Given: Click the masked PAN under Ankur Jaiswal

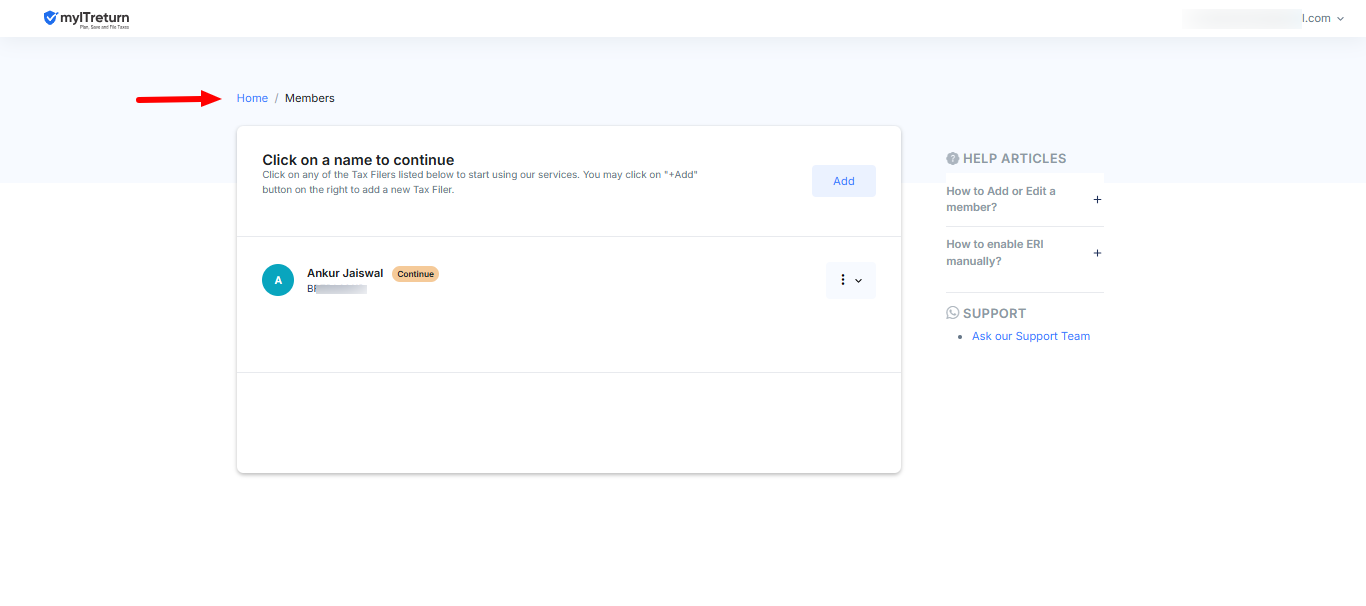Looking at the screenshot, I should tap(337, 288).
